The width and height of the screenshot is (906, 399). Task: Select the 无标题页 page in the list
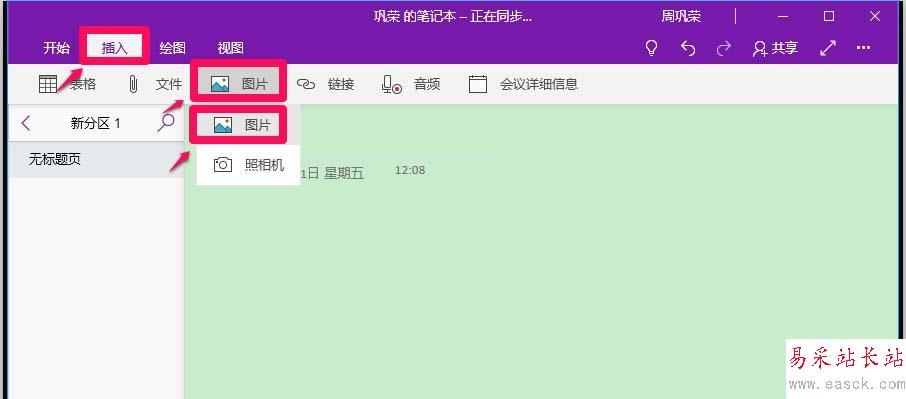(x=96, y=159)
